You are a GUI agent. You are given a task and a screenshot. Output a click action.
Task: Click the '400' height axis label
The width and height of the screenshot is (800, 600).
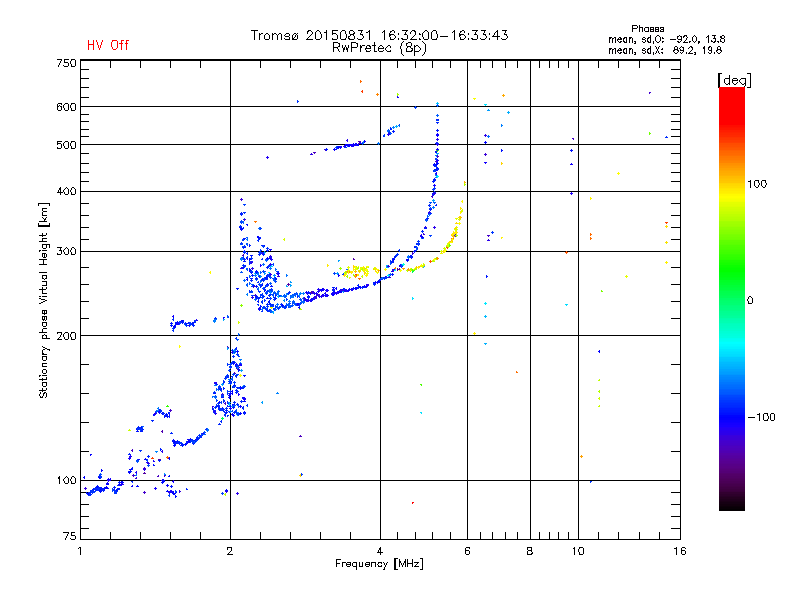coord(66,191)
